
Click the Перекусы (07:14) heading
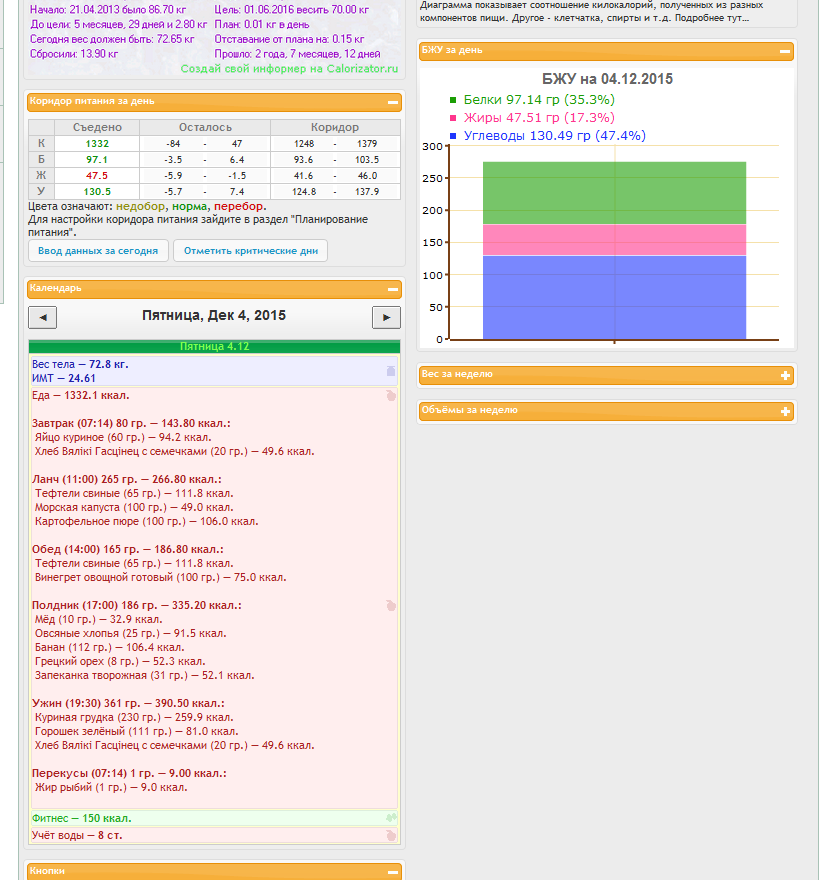click(x=129, y=773)
